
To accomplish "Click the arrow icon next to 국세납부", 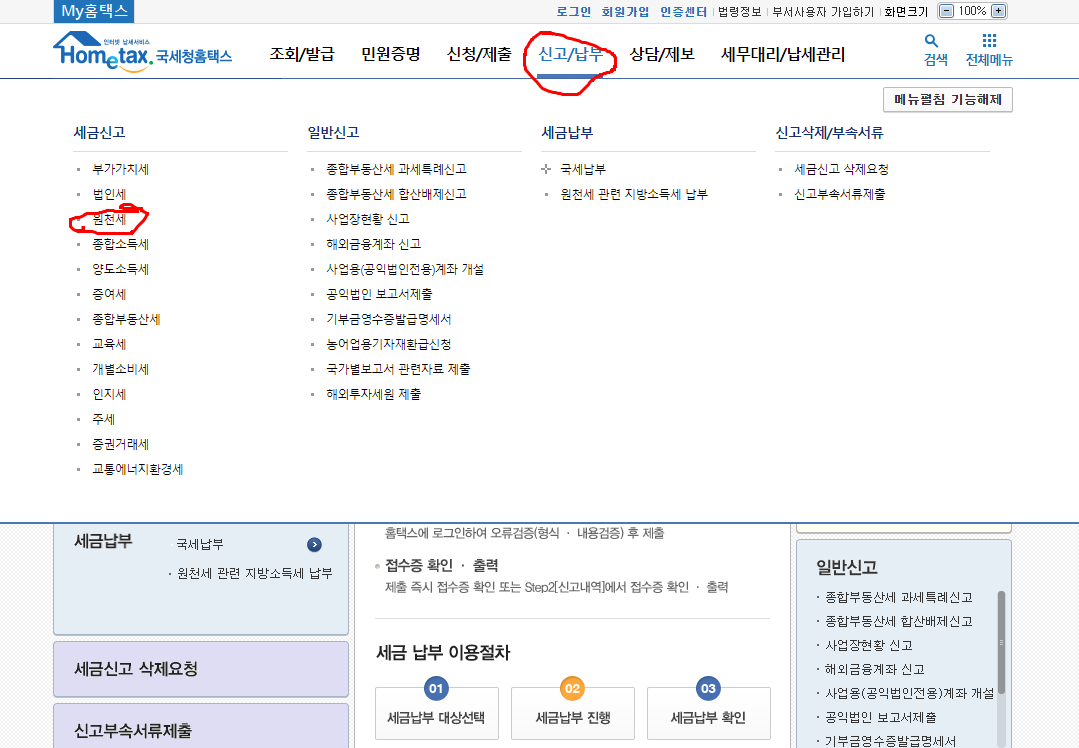I will [x=314, y=544].
